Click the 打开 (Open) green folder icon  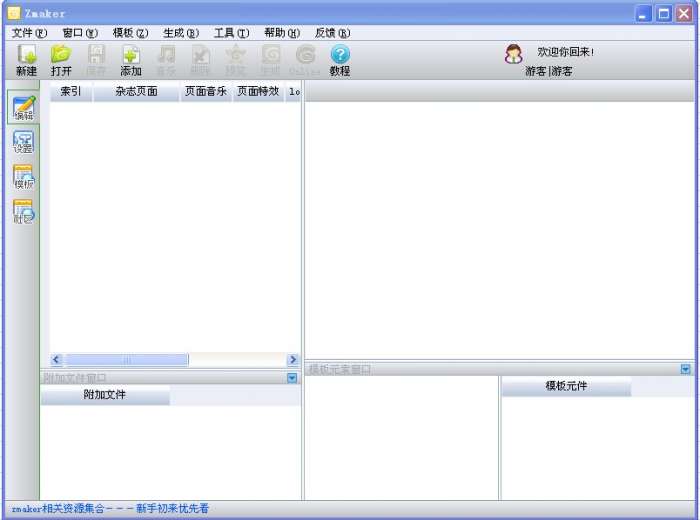61,54
